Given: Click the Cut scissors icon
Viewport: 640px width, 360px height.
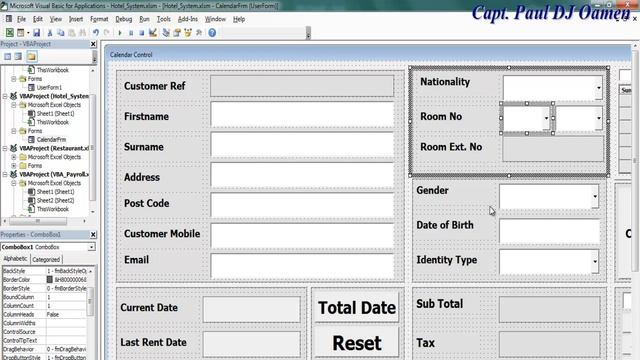Looking at the screenshot, I should 50,33.
